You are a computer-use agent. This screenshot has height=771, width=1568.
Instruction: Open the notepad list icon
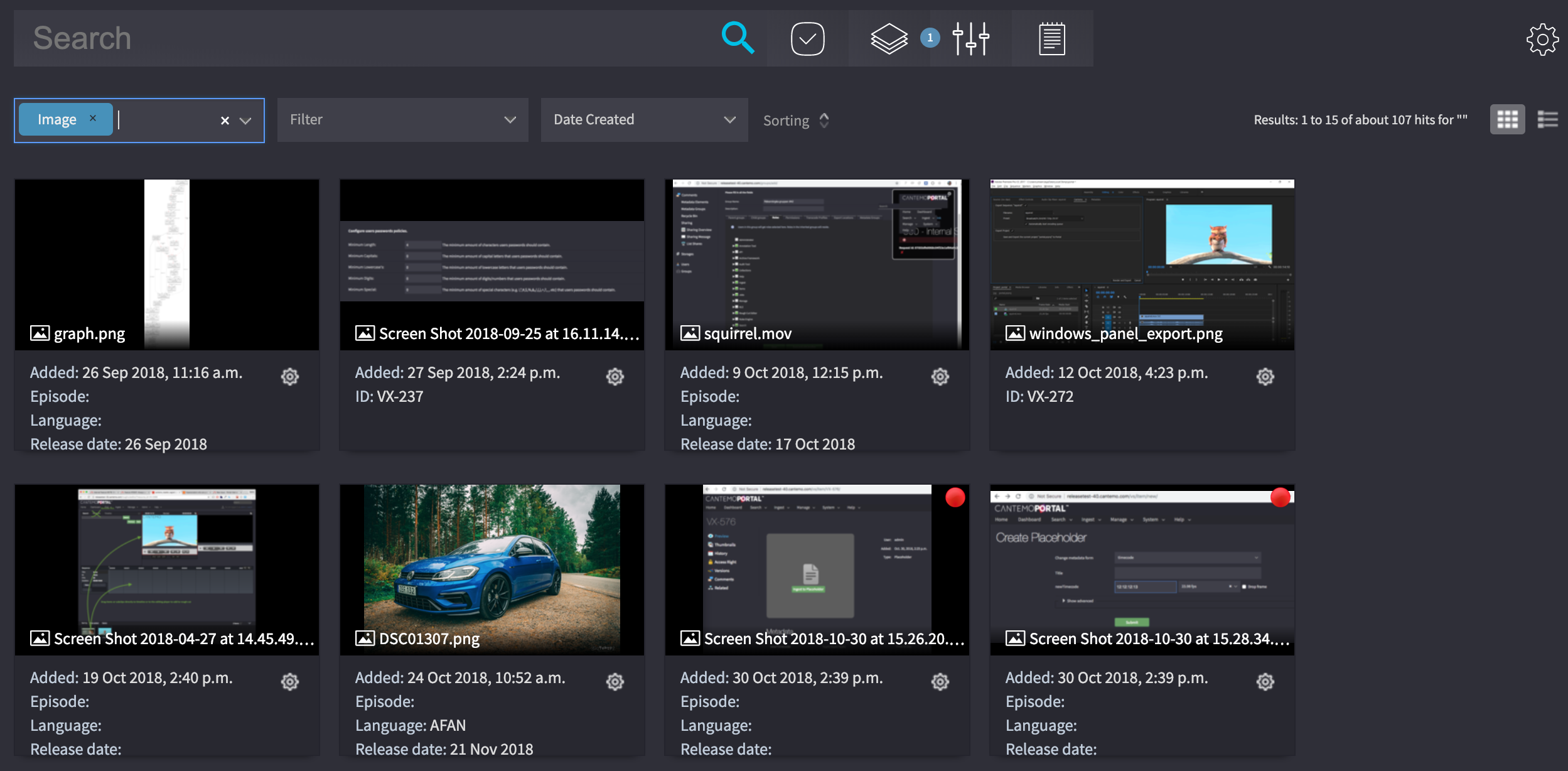coord(1052,38)
